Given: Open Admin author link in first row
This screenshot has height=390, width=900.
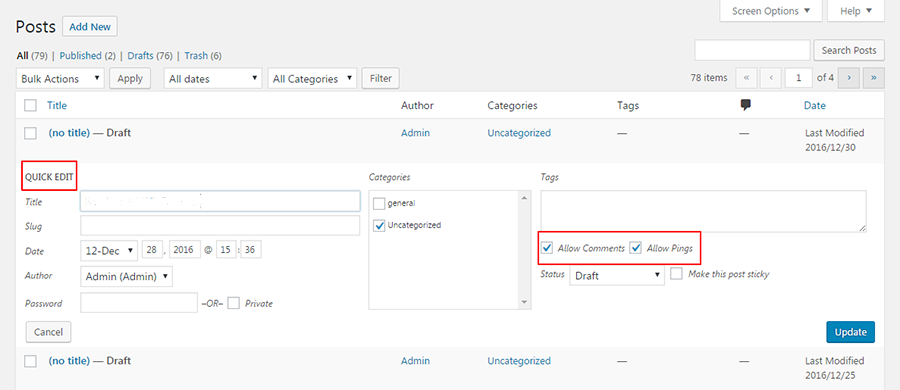Looking at the screenshot, I should [416, 133].
